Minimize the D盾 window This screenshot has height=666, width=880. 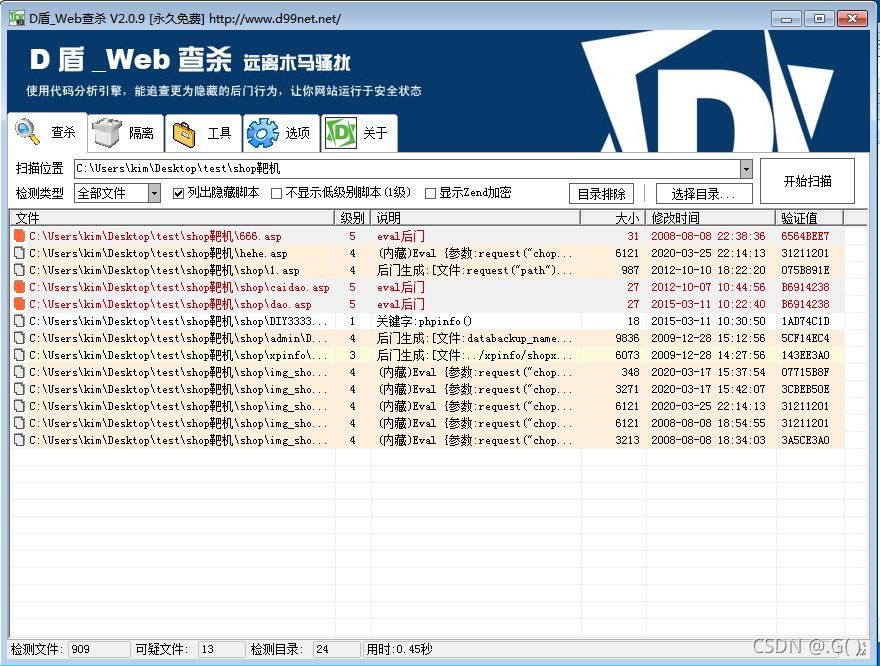[x=786, y=19]
